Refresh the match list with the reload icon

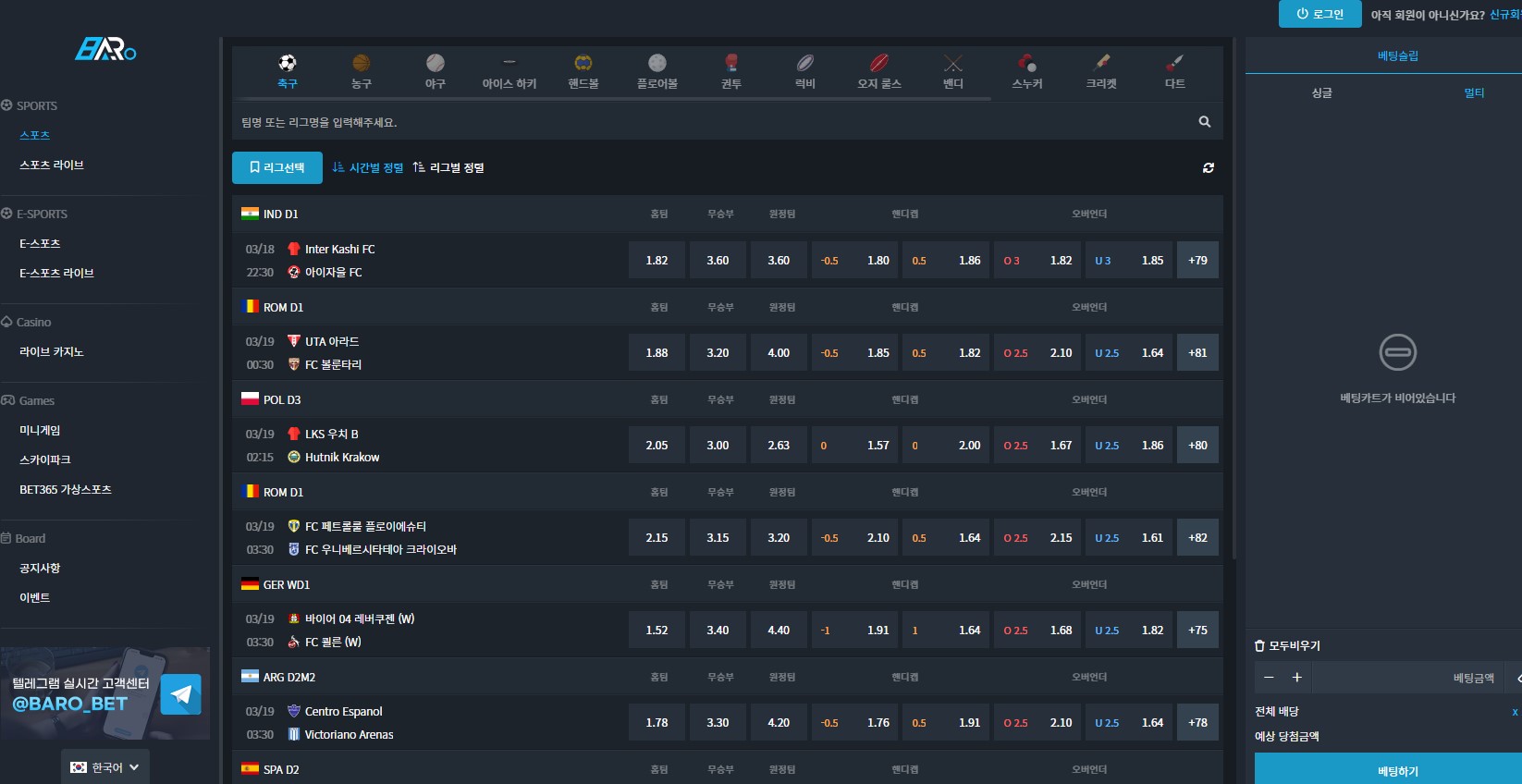click(x=1208, y=168)
